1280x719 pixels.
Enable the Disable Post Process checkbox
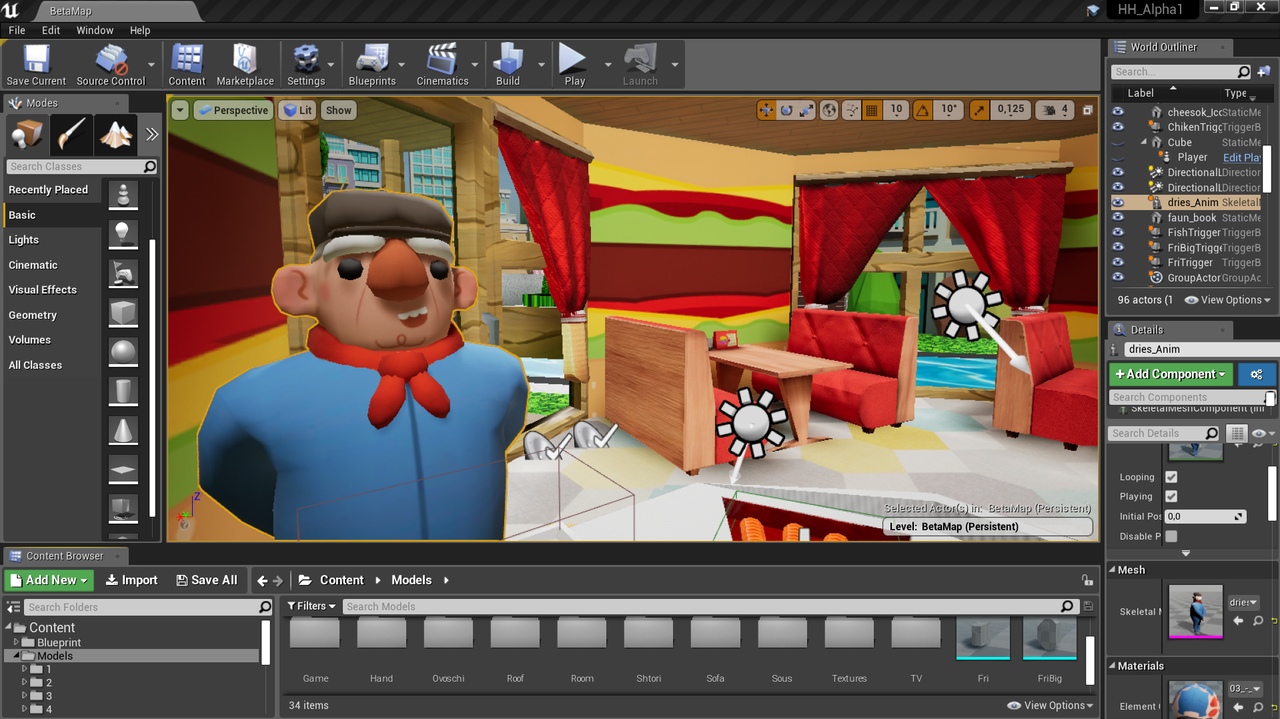1171,536
